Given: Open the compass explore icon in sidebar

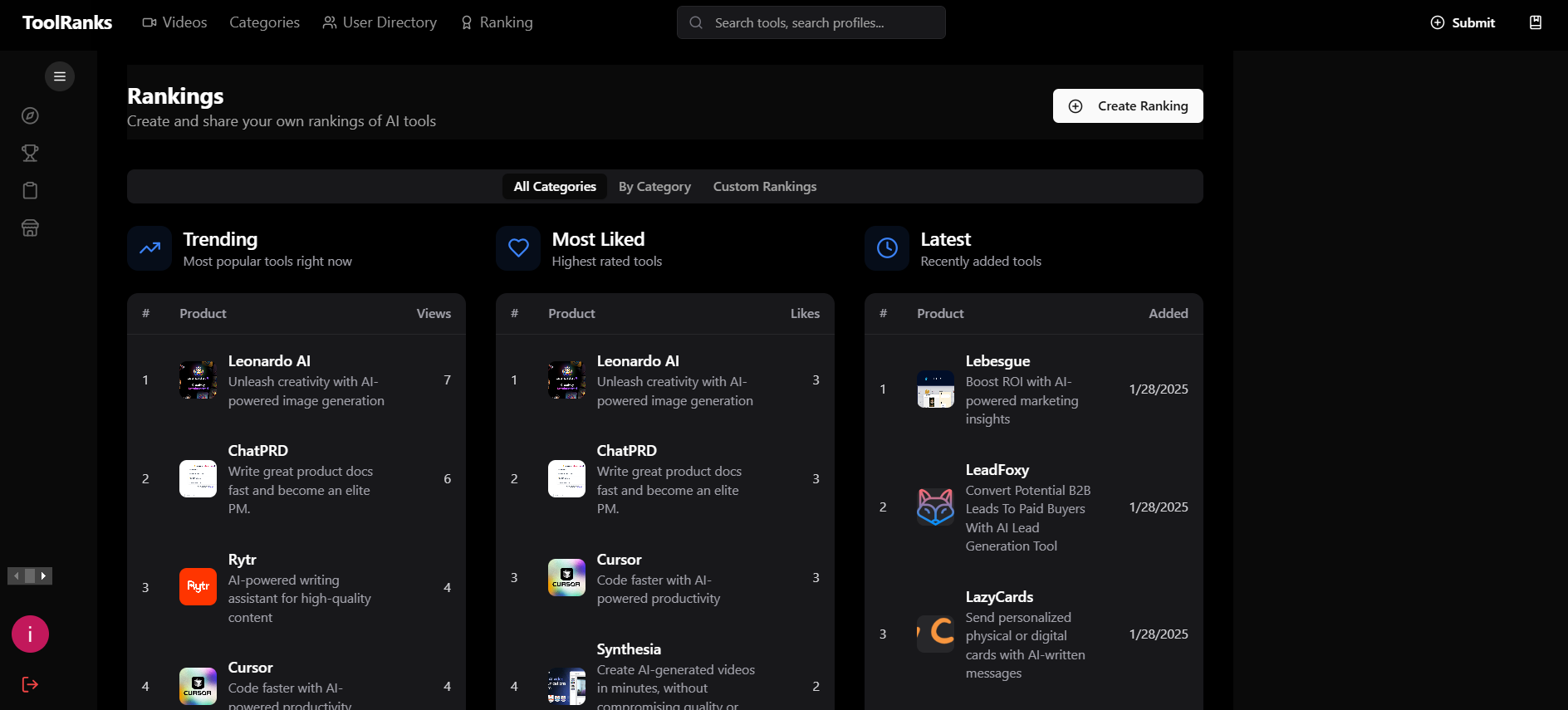Looking at the screenshot, I should click(30, 115).
